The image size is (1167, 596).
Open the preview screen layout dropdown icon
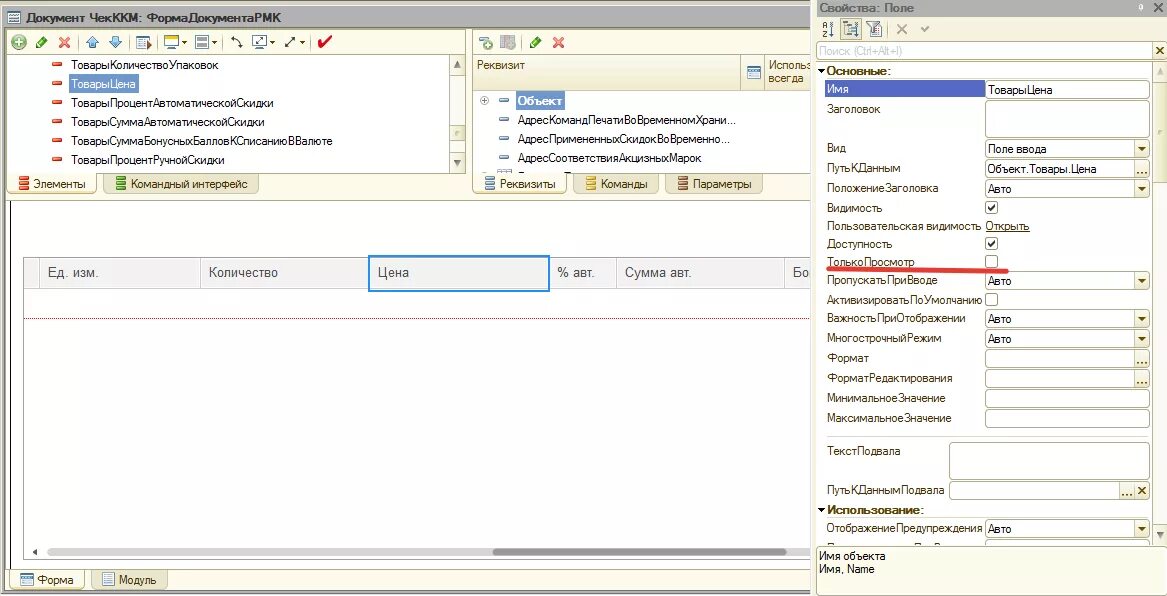tap(174, 42)
